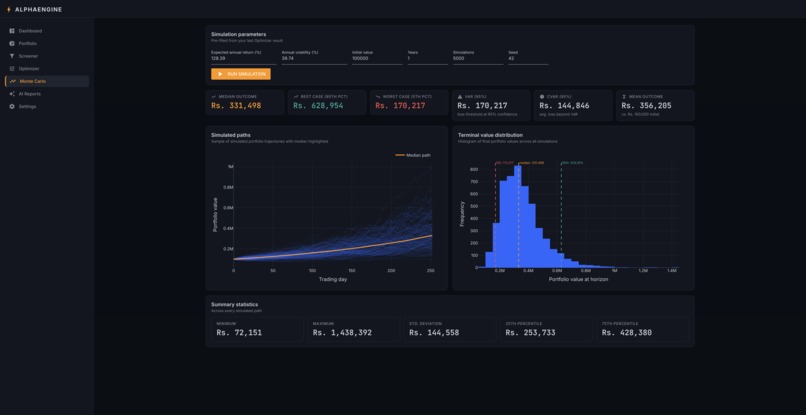Open the Dashboard page
This screenshot has height=415, width=806.
47,31
